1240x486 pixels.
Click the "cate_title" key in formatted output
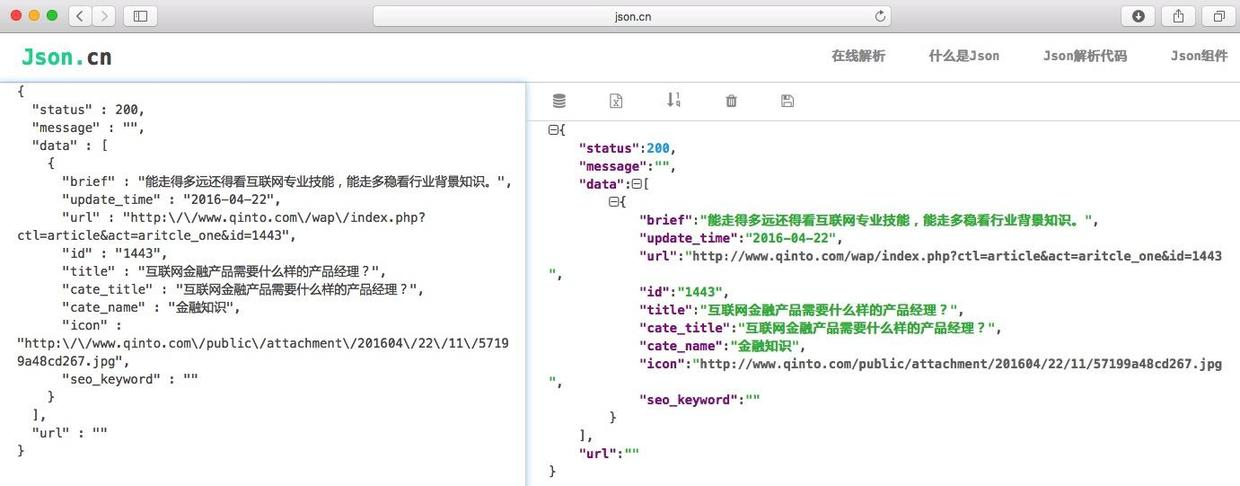(x=683, y=328)
